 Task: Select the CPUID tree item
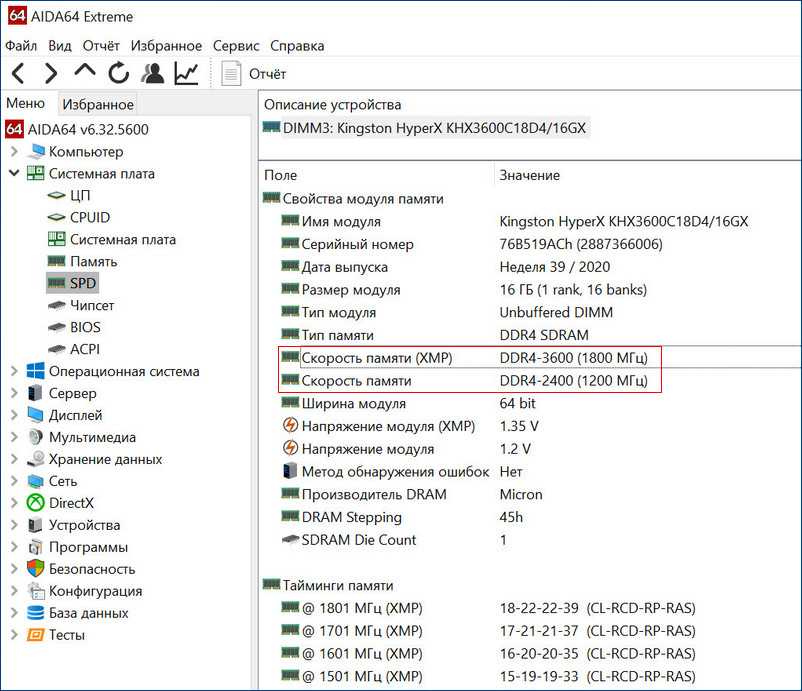pyautogui.click(x=89, y=217)
